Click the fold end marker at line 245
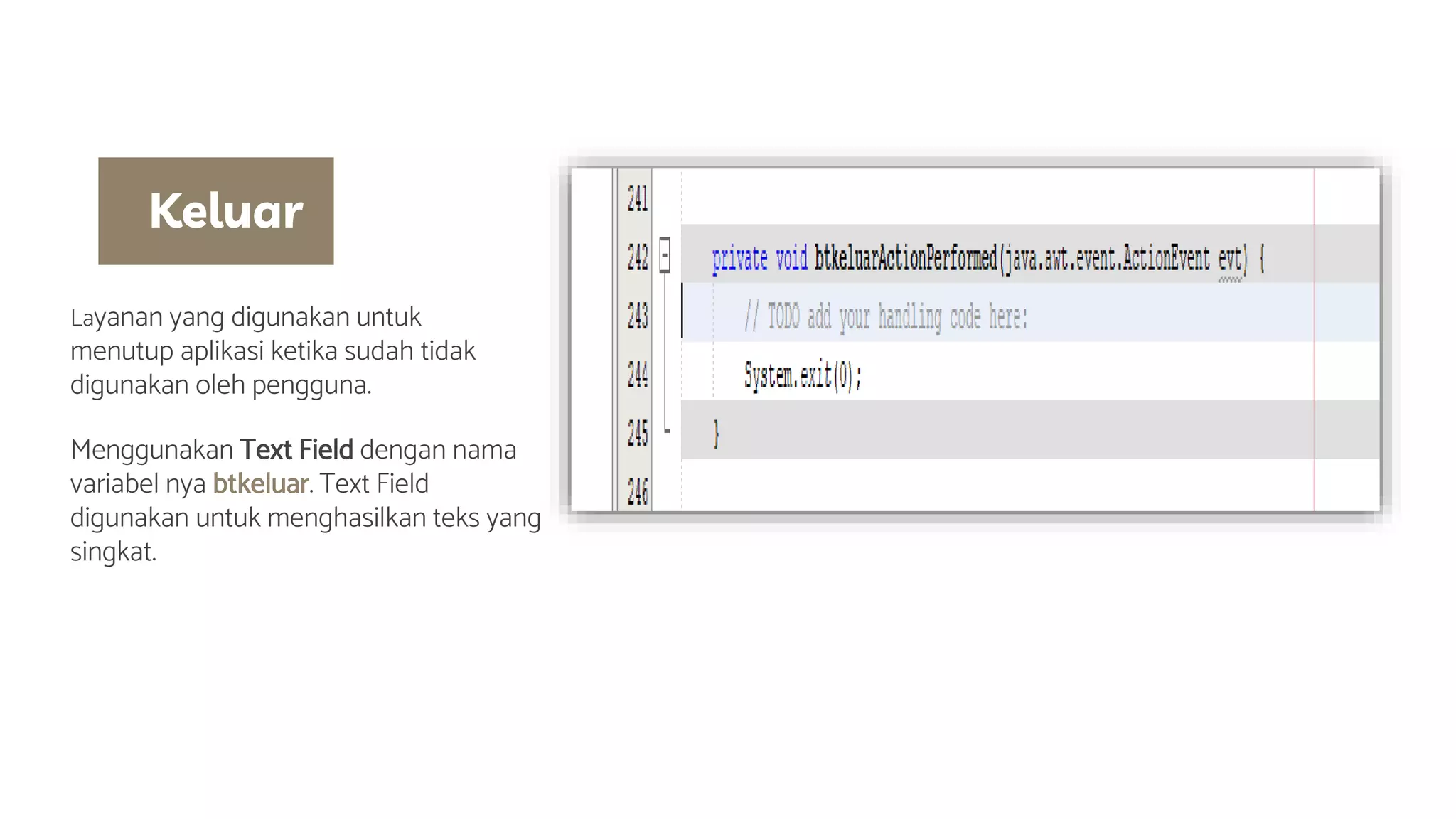Viewport: 1456px width, 819px height. [x=667, y=430]
